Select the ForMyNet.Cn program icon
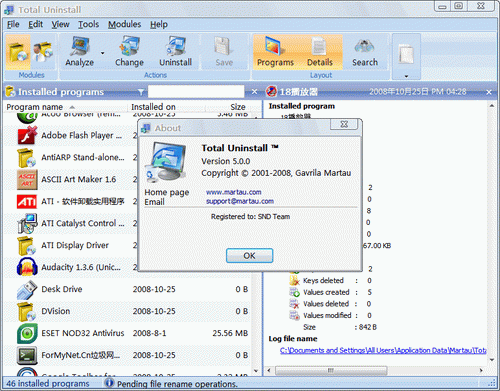Screen dimensions: 500x391 tap(27, 355)
